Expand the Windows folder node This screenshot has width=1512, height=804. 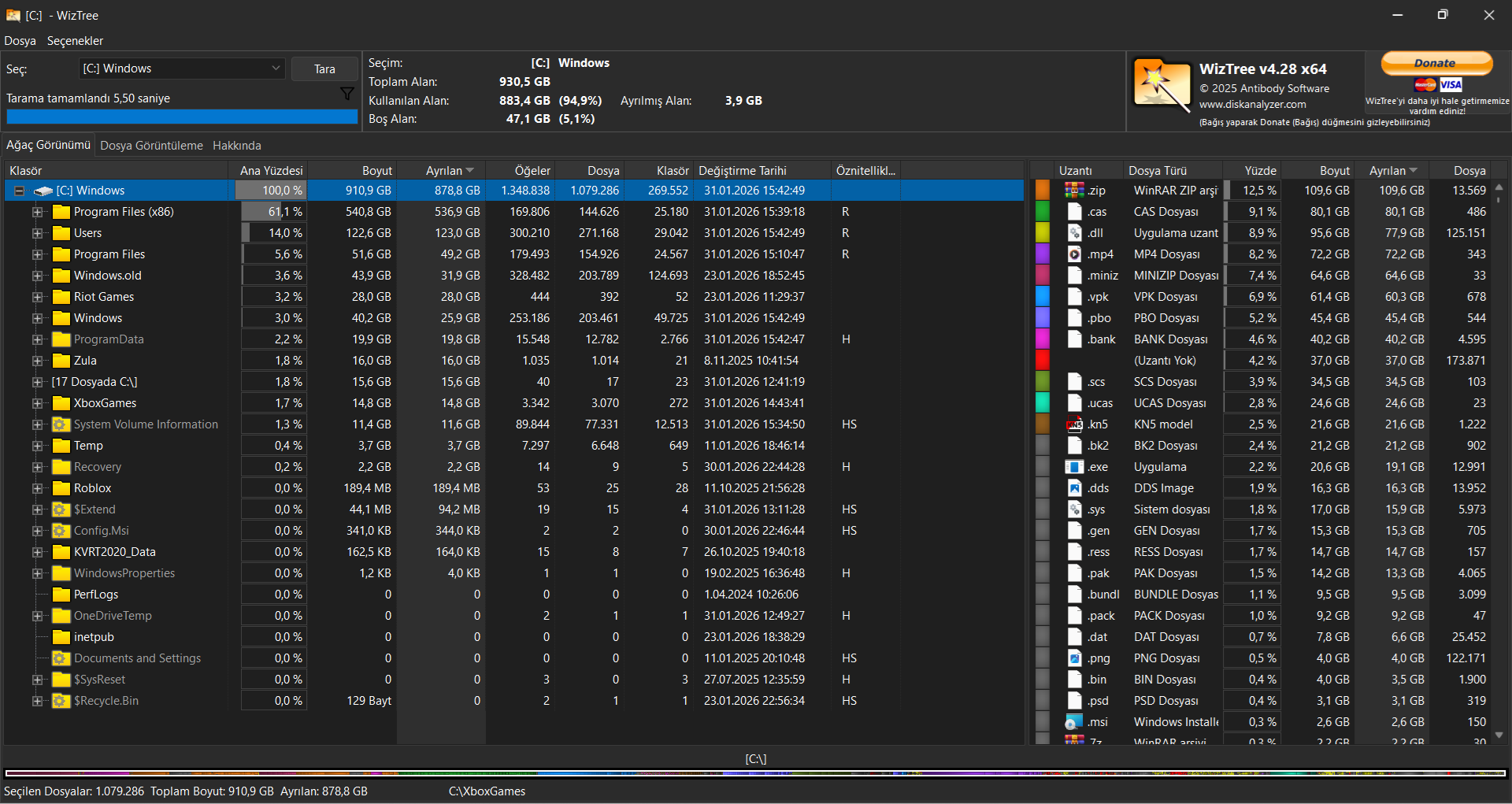pos(37,318)
